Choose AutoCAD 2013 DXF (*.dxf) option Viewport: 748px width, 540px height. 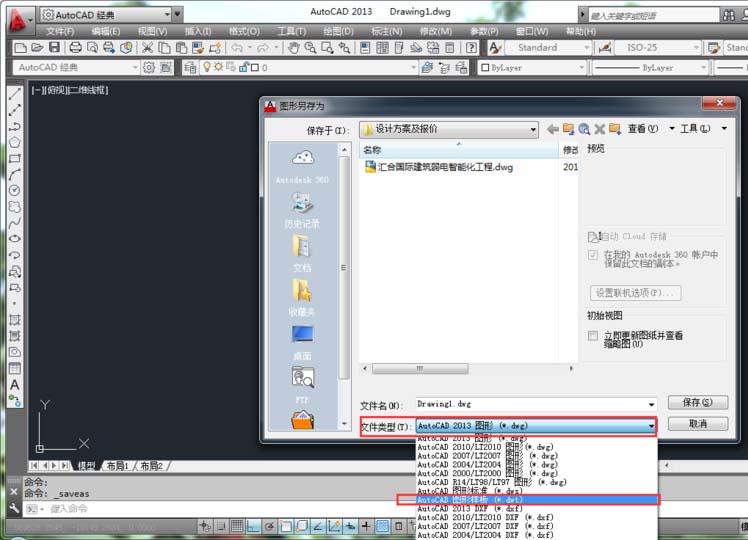click(537, 509)
